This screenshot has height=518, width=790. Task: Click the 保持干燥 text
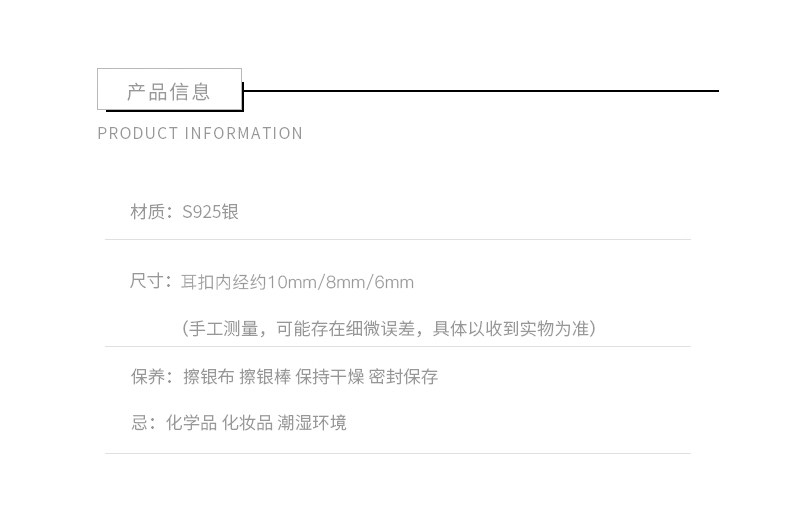point(329,377)
